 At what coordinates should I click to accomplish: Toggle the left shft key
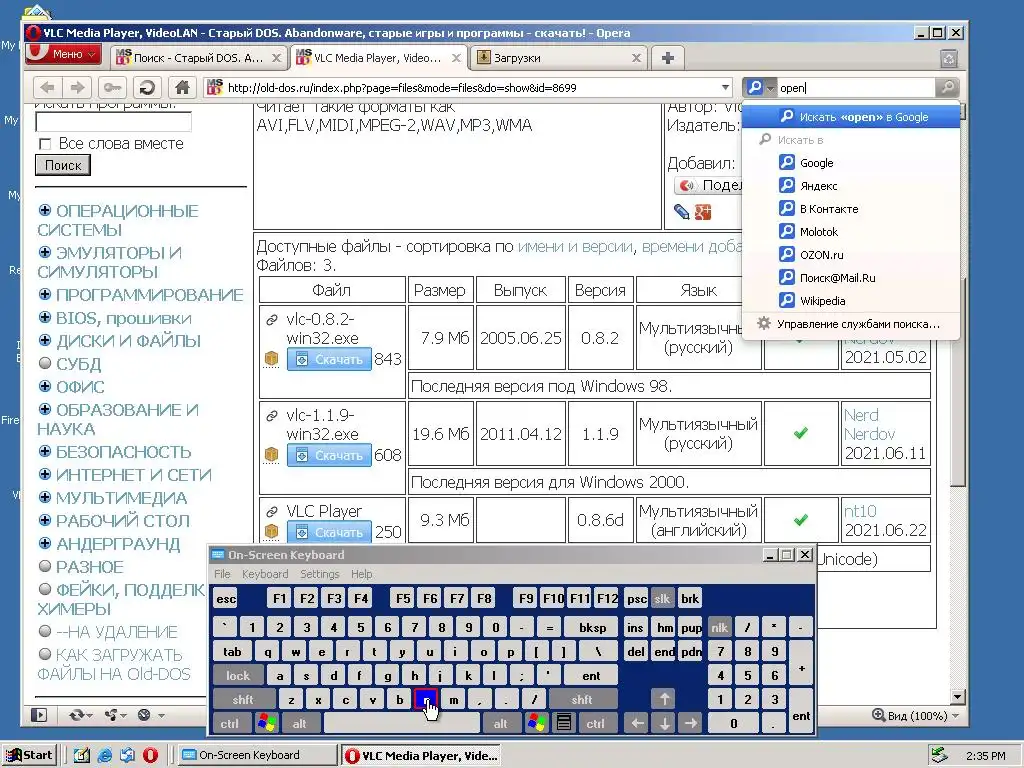pos(243,699)
